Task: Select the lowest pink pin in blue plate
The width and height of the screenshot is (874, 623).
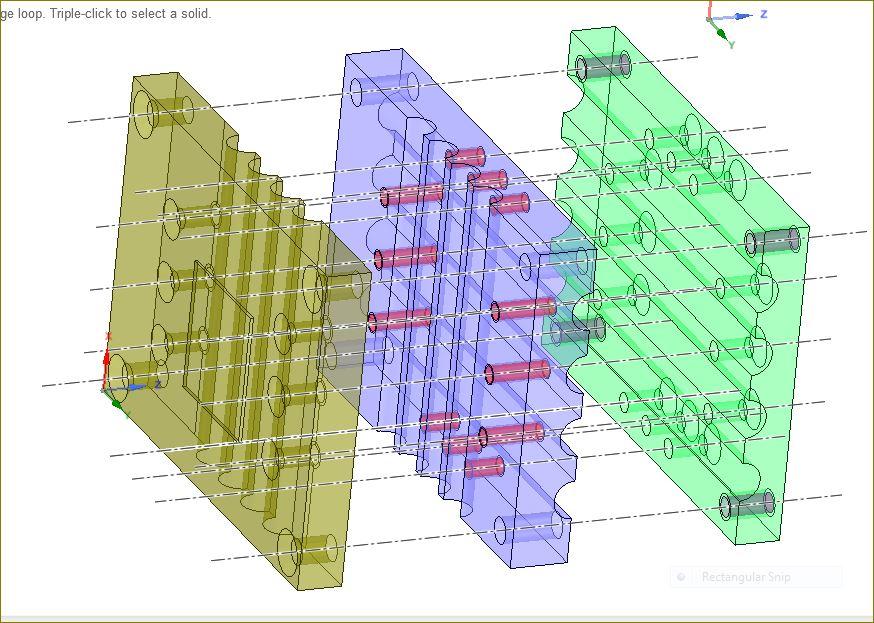Action: click(x=484, y=467)
